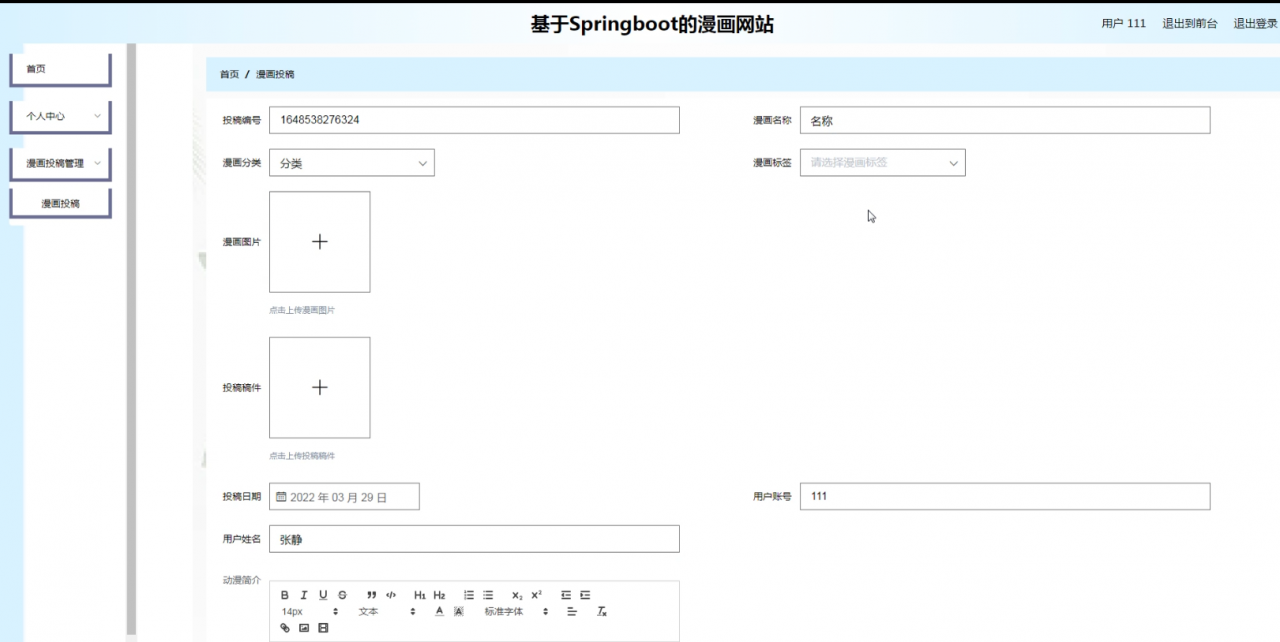Apply Heading 2 (H2) style

[439, 595]
